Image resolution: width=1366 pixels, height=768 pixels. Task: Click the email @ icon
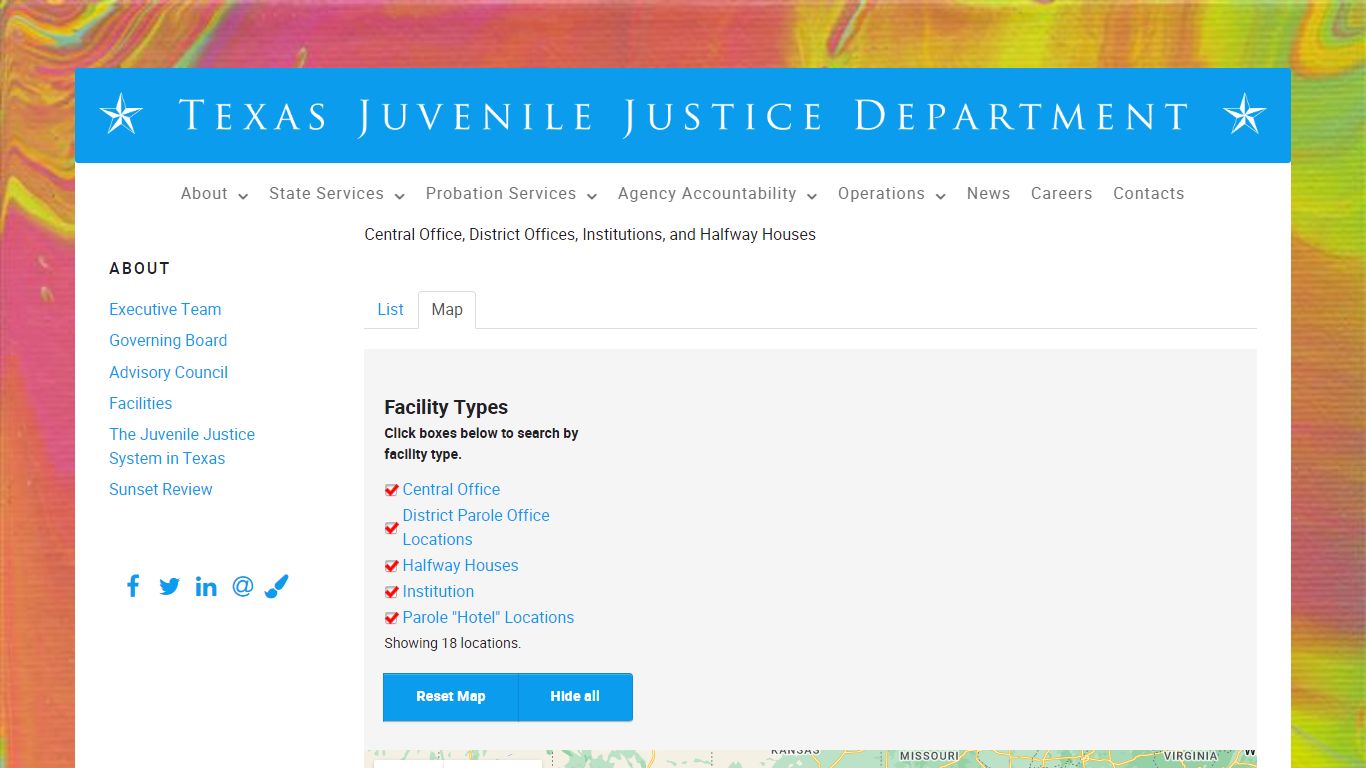243,586
